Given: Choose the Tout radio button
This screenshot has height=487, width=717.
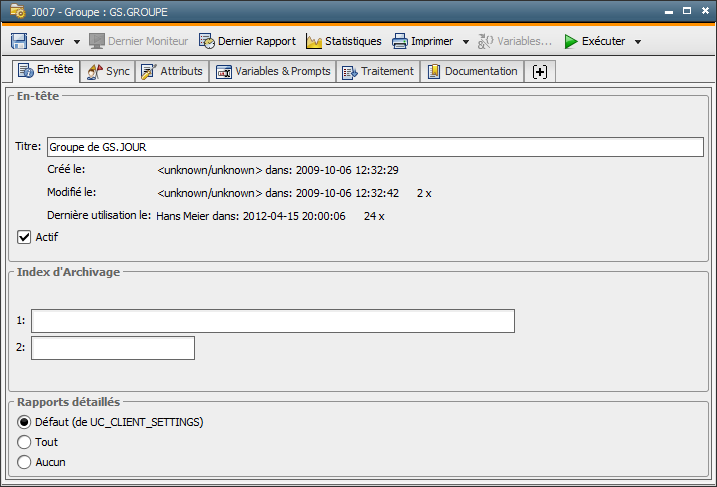Looking at the screenshot, I should [25, 442].
